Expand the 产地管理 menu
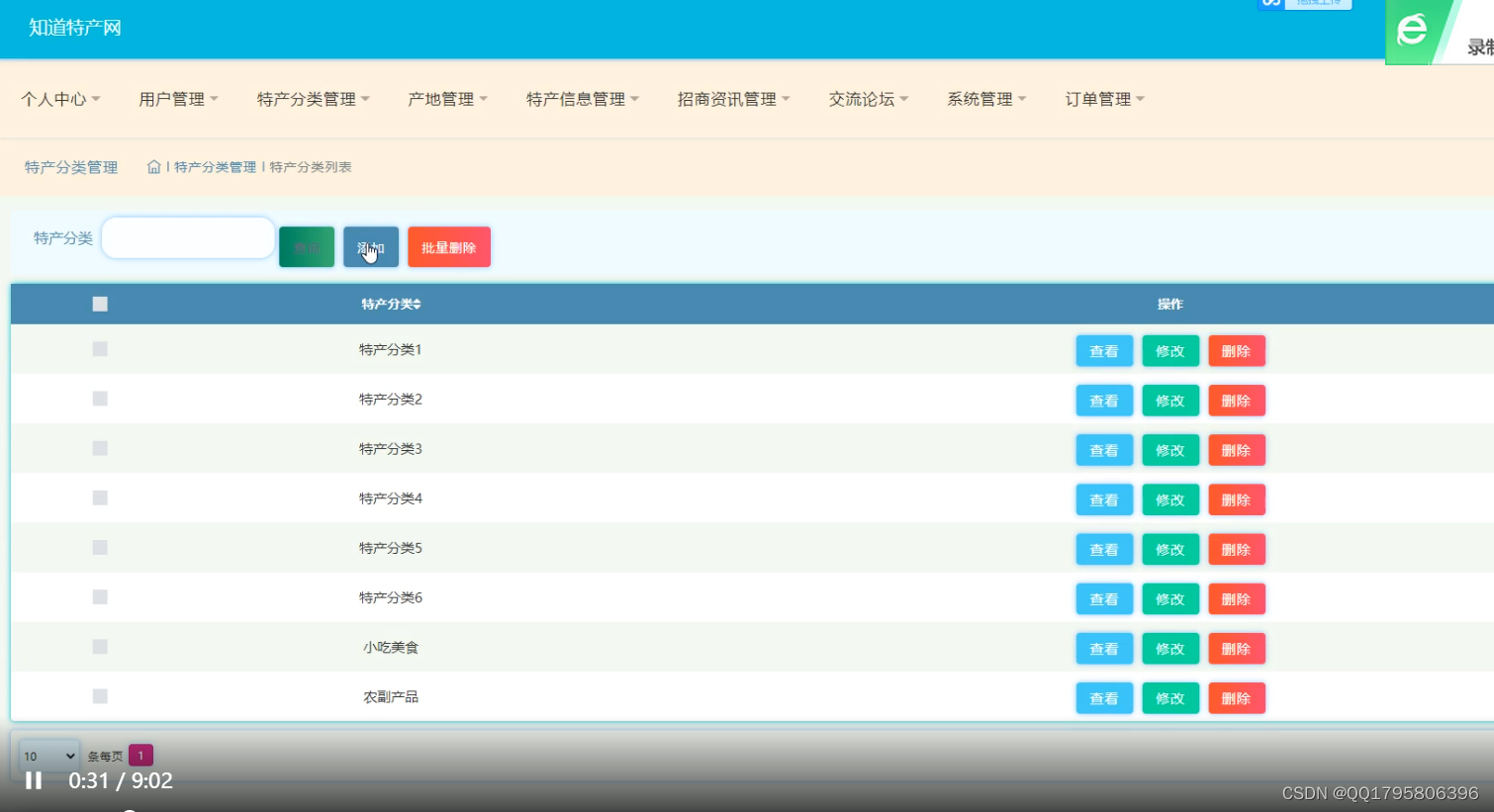The image size is (1494, 812). pyautogui.click(x=447, y=99)
